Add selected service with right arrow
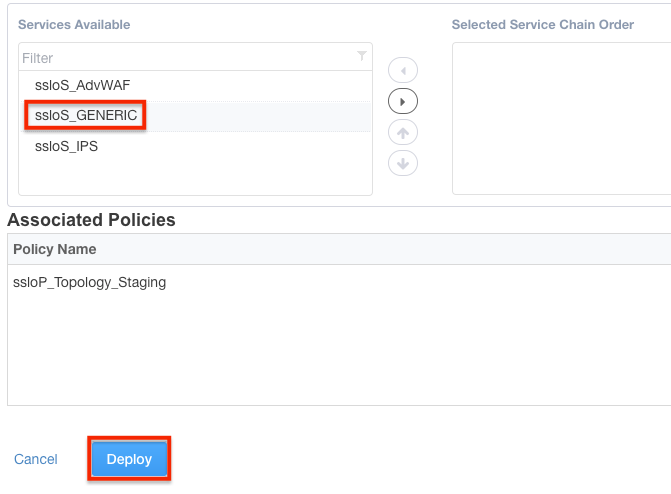This screenshot has width=671, height=494. point(402,101)
